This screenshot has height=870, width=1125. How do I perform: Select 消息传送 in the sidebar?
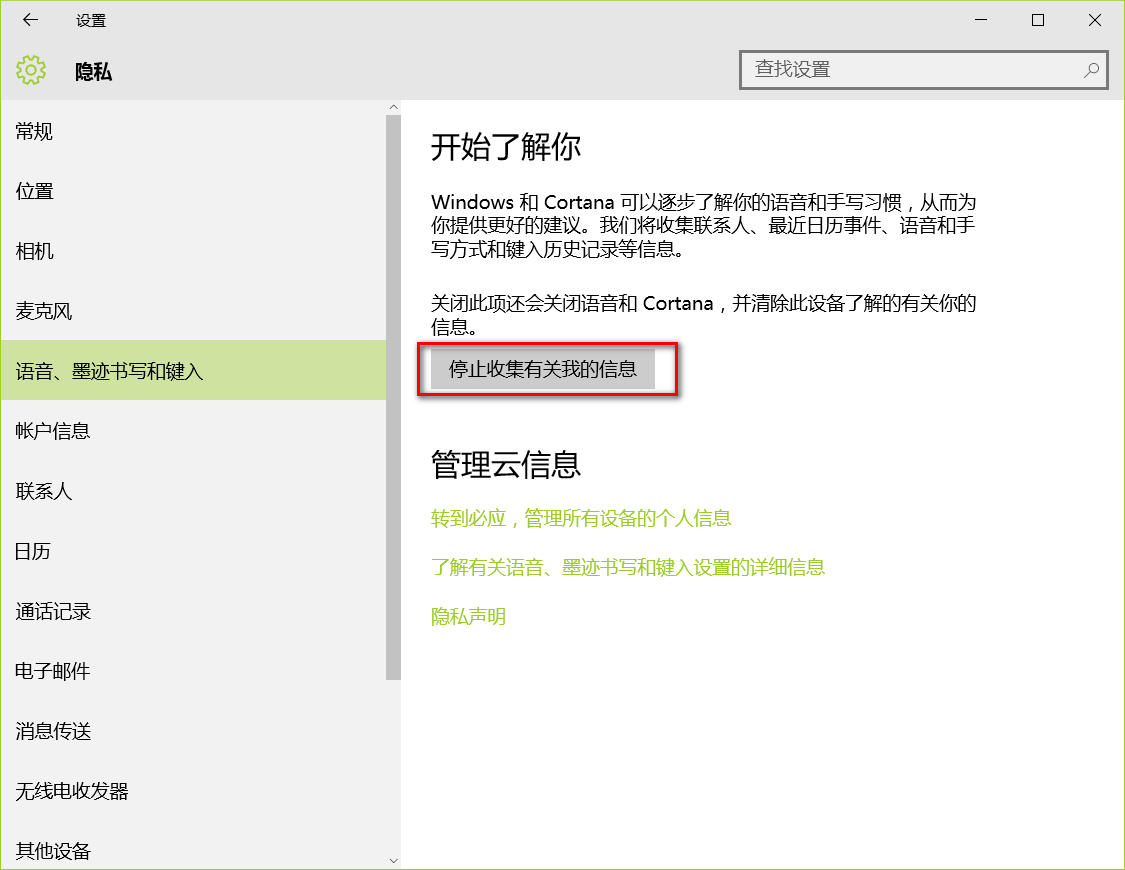[x=193, y=732]
